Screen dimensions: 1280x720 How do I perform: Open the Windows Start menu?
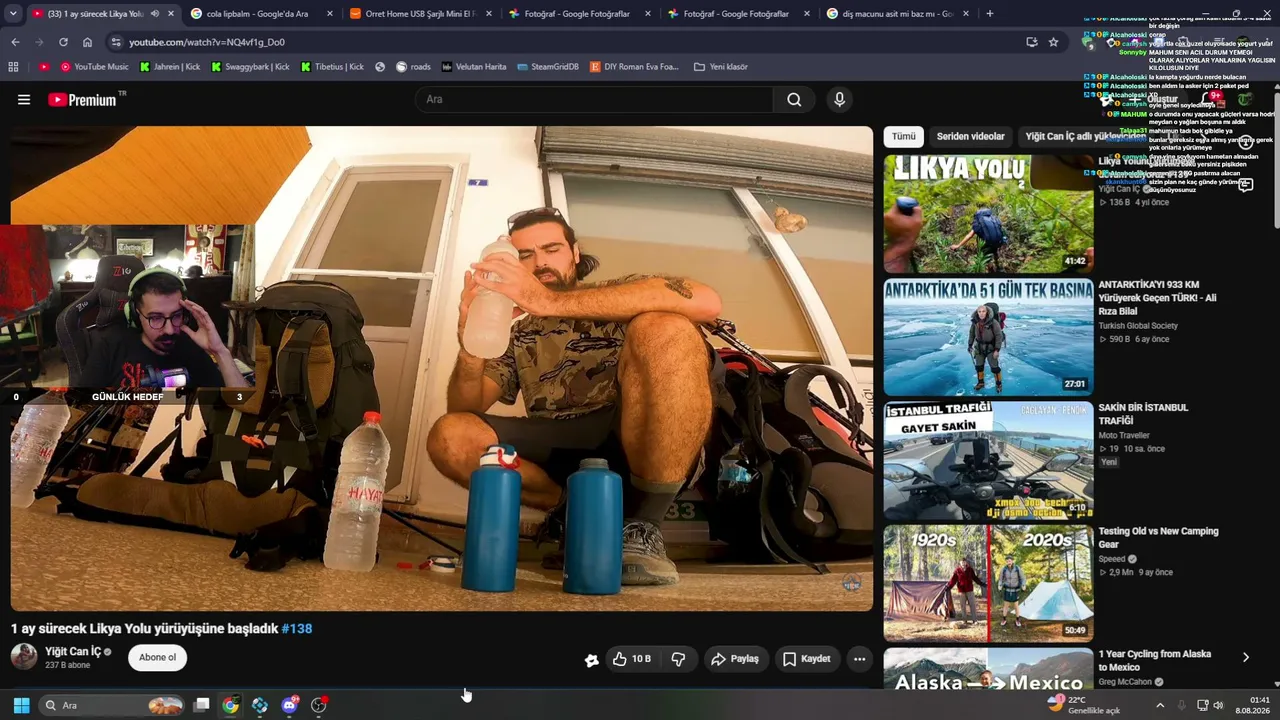[x=21, y=705]
